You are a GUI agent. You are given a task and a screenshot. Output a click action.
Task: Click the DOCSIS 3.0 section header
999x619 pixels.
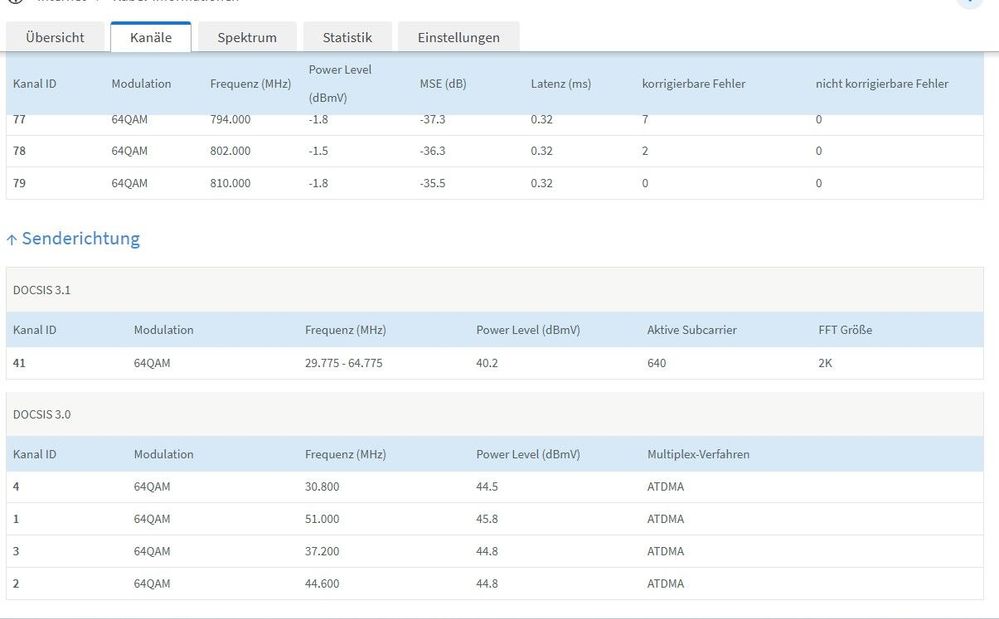[x=494, y=414]
